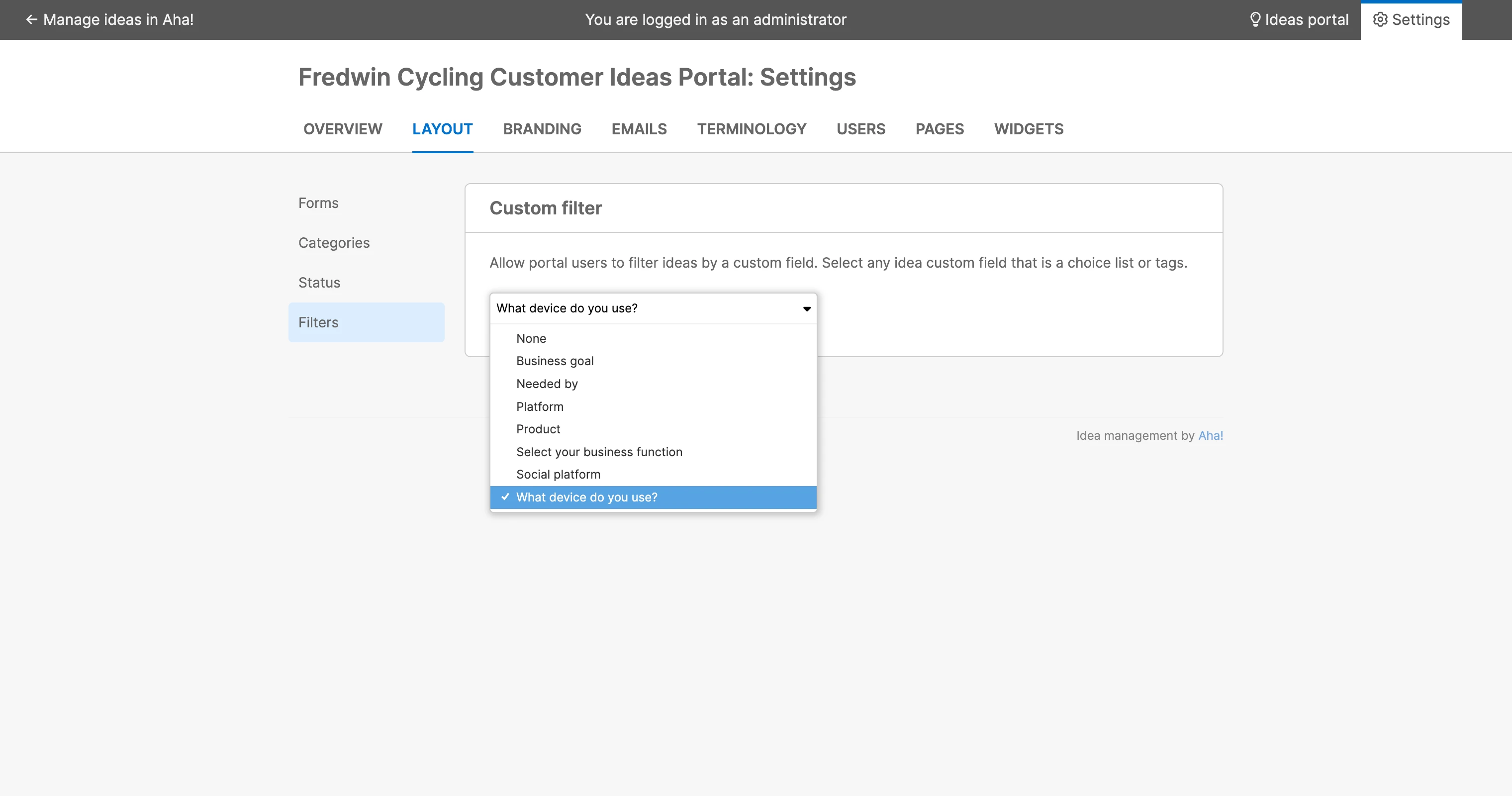Pick Social platform from dropdown
Image resolution: width=1512 pixels, height=796 pixels.
(x=558, y=474)
